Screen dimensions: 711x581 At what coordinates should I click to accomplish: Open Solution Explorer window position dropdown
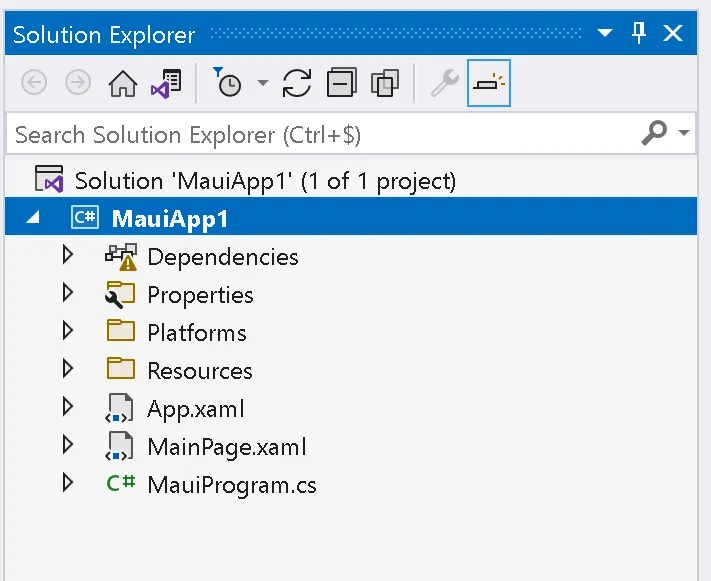(605, 33)
